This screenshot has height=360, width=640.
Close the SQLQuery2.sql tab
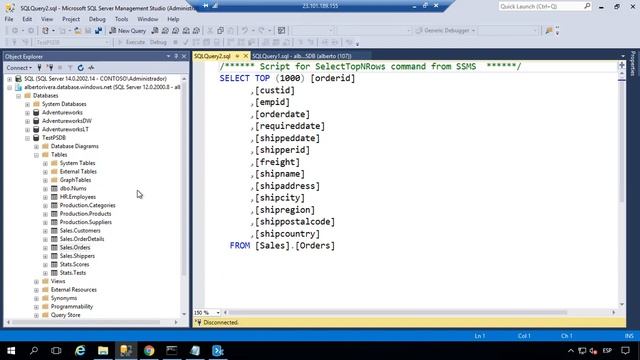(x=245, y=56)
